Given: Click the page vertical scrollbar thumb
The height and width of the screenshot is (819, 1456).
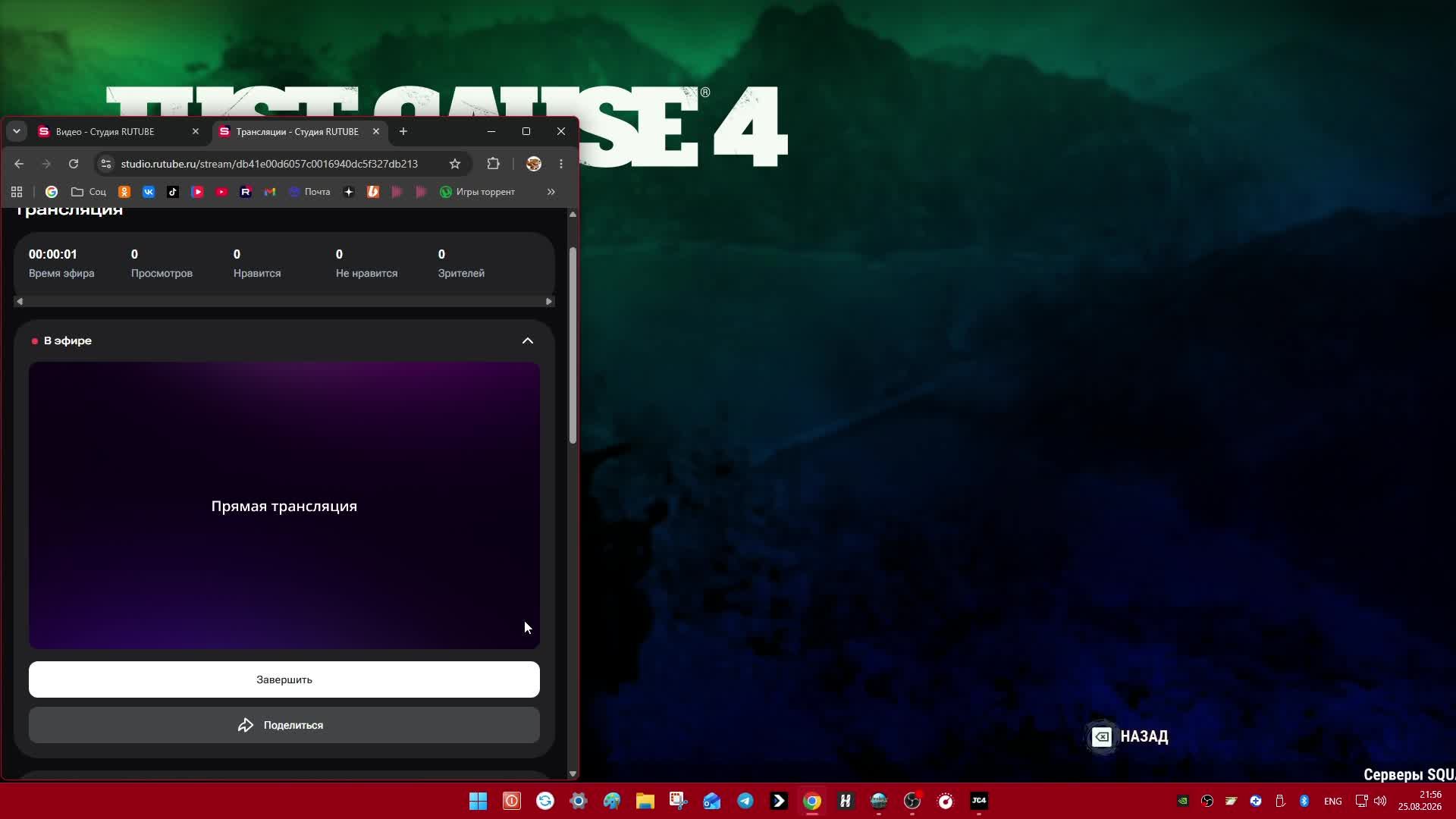Looking at the screenshot, I should click(573, 345).
